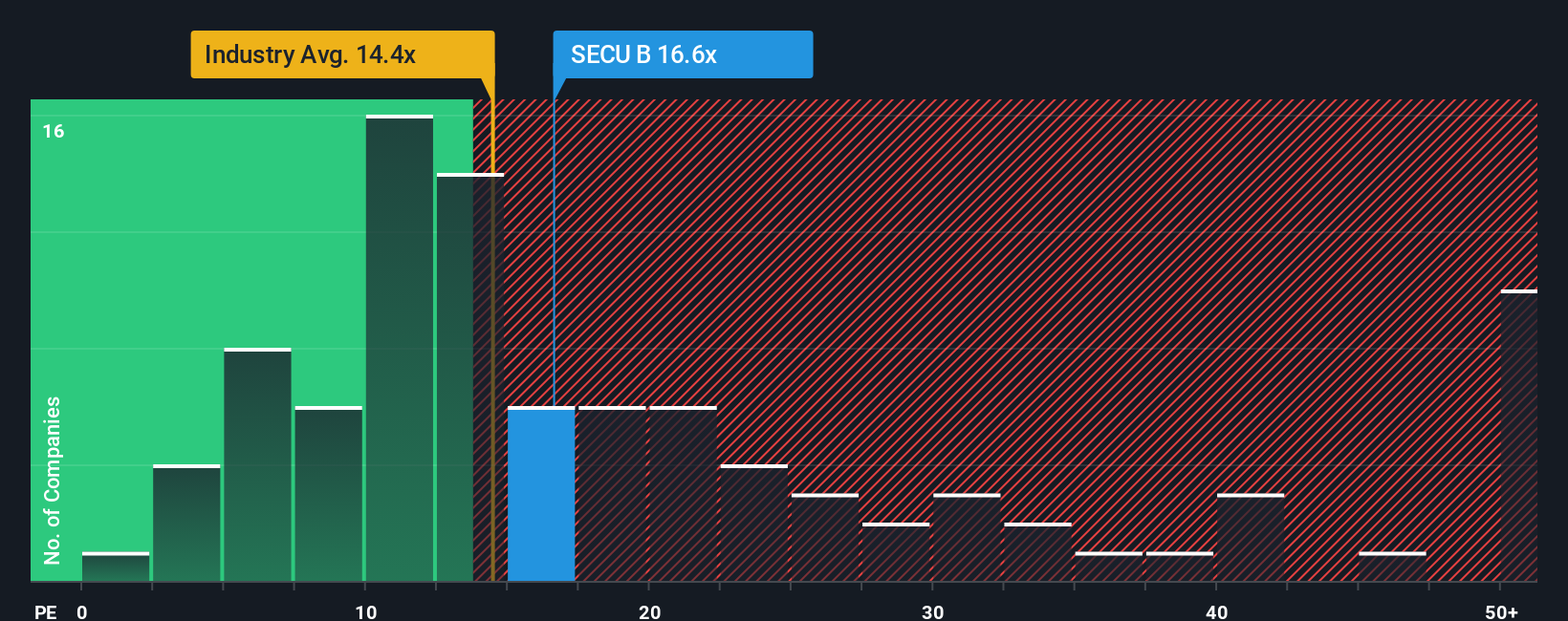This screenshot has width=1568, height=621.
Task: Select the bar starting at PE 20
Action: (x=683, y=494)
